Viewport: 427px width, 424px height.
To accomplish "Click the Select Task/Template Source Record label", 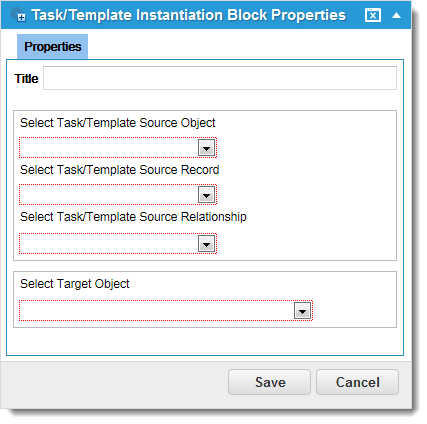I will [x=120, y=170].
